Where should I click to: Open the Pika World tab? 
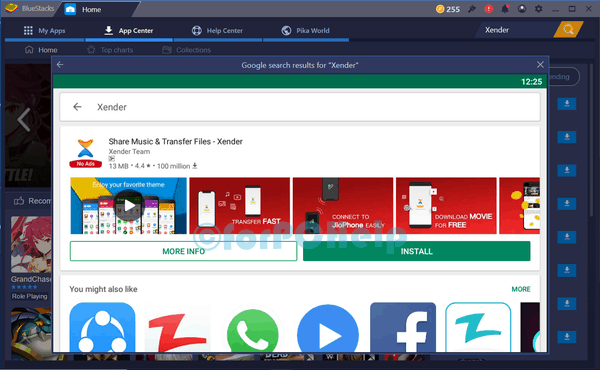pyautogui.click(x=305, y=31)
